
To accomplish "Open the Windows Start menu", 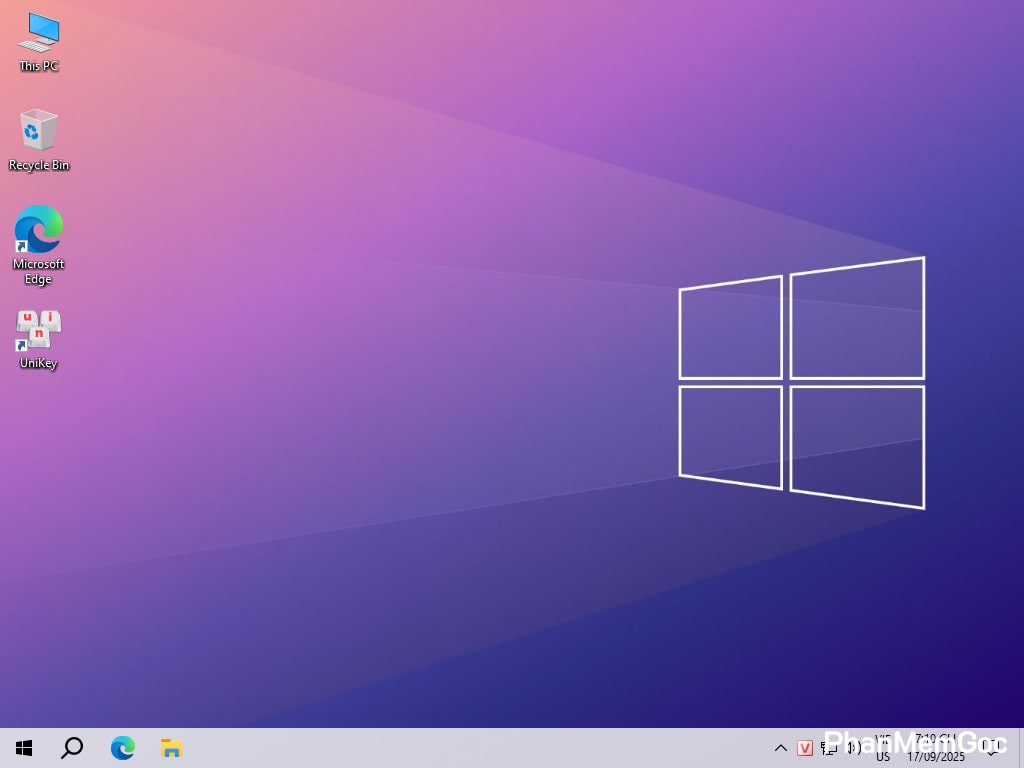I will tap(24, 748).
